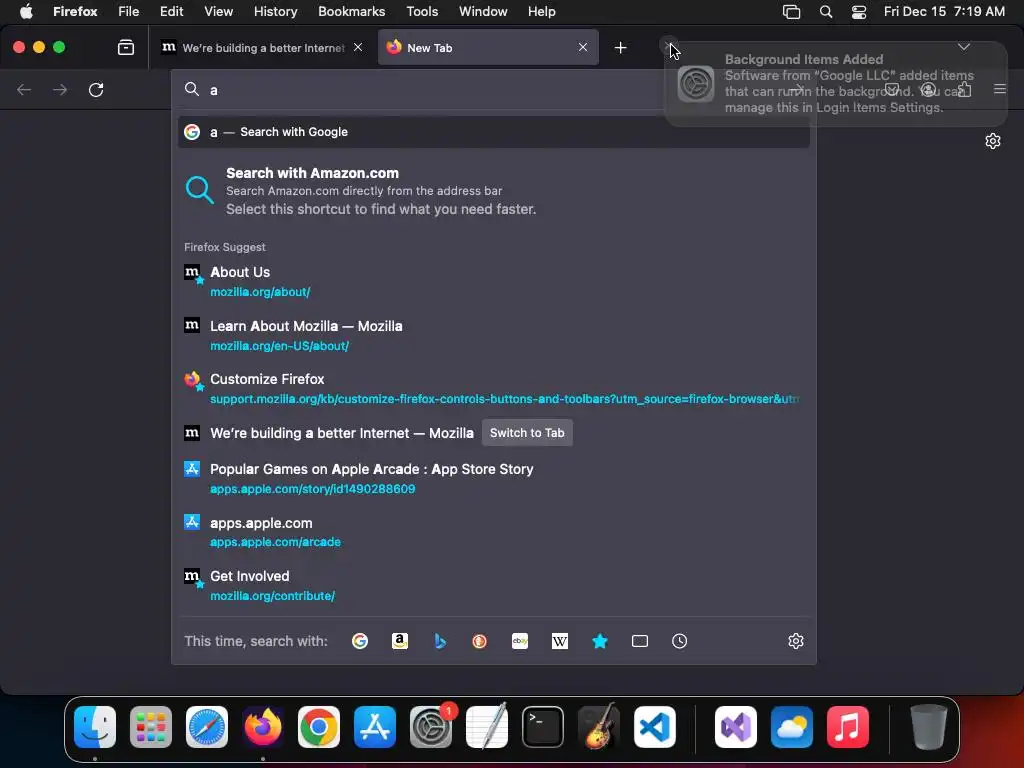Open apps.apple.com/arcade suggestion
Screen dimensions: 1024x768
(494, 532)
